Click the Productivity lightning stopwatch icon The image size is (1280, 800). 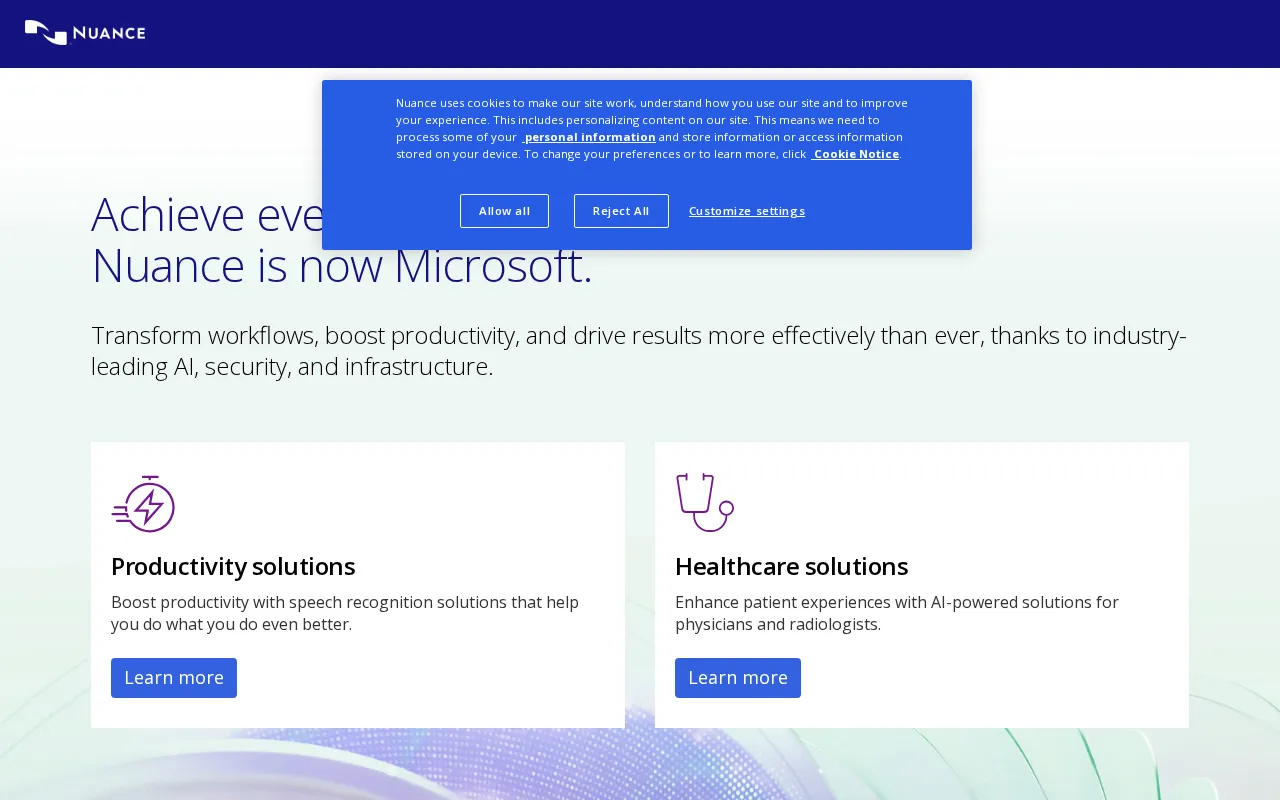(x=143, y=503)
